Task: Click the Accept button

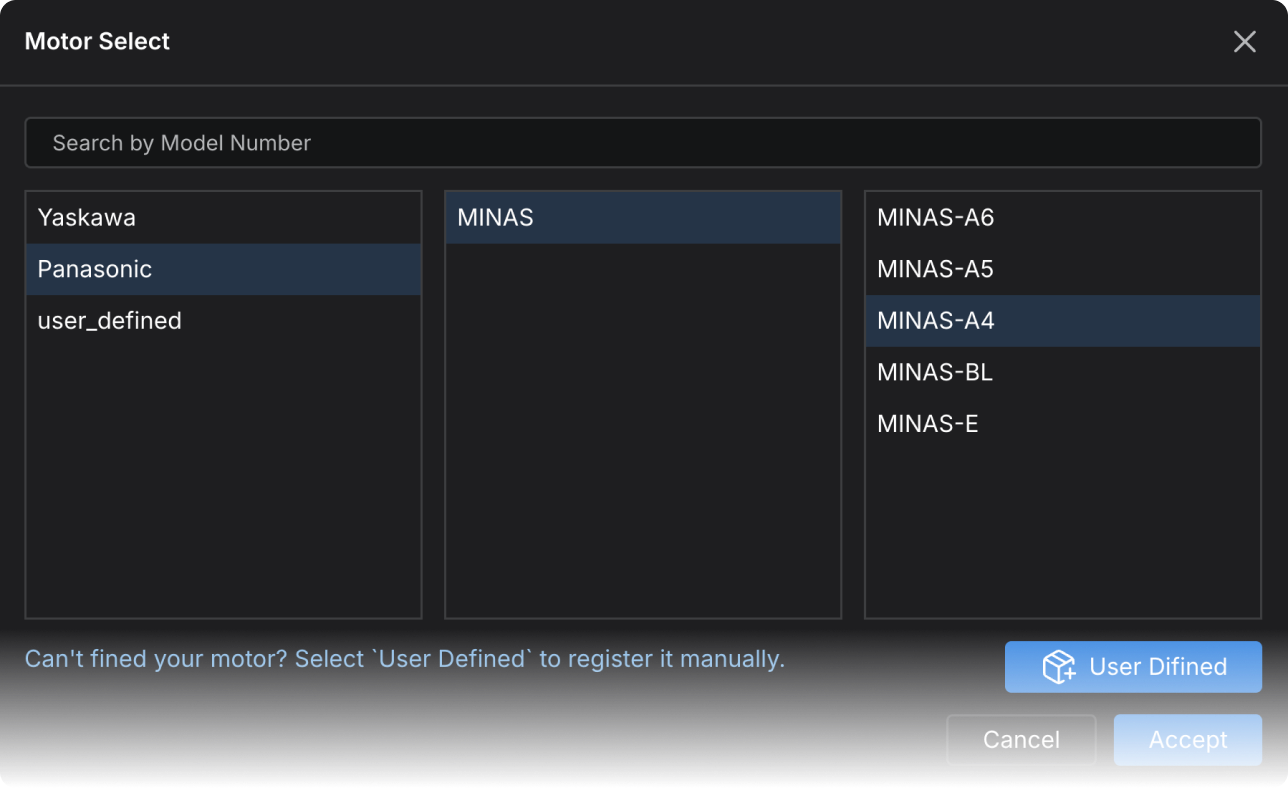Action: (1188, 740)
